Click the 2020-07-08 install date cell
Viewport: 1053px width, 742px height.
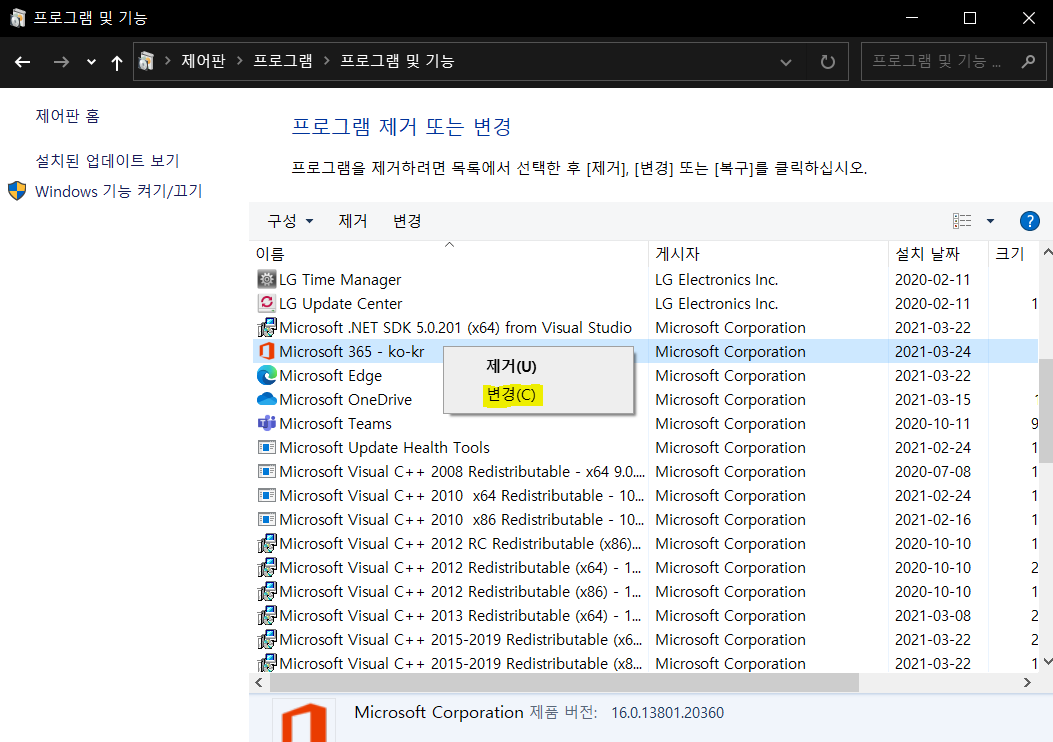pyautogui.click(x=933, y=471)
